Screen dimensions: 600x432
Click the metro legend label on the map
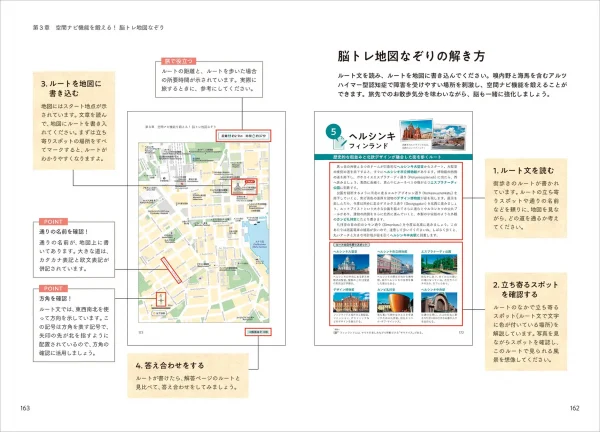pos(160,313)
